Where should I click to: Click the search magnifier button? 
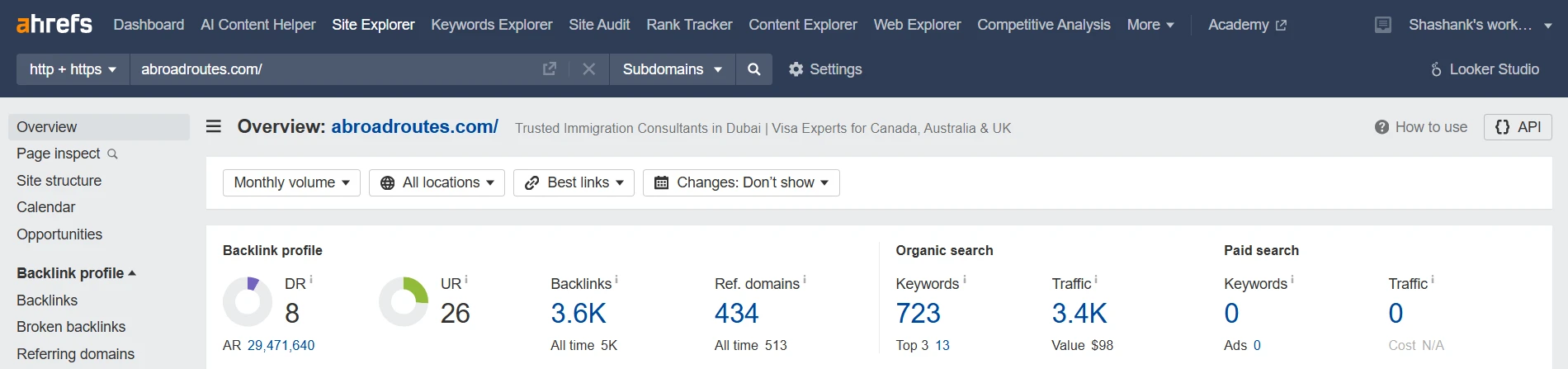[753, 69]
